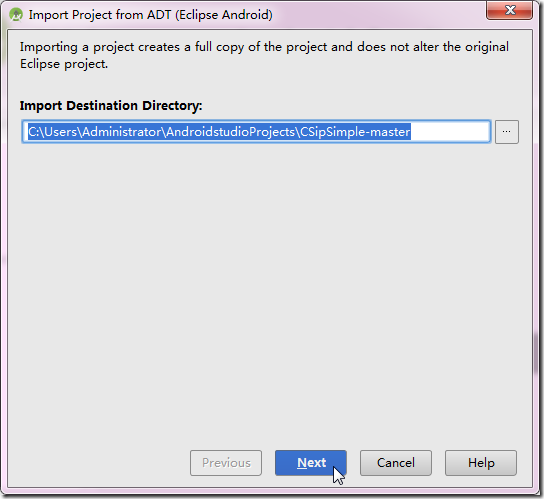This screenshot has width=544, height=499.
Task: Focus the Import Destination Directory field
Action: (256, 132)
